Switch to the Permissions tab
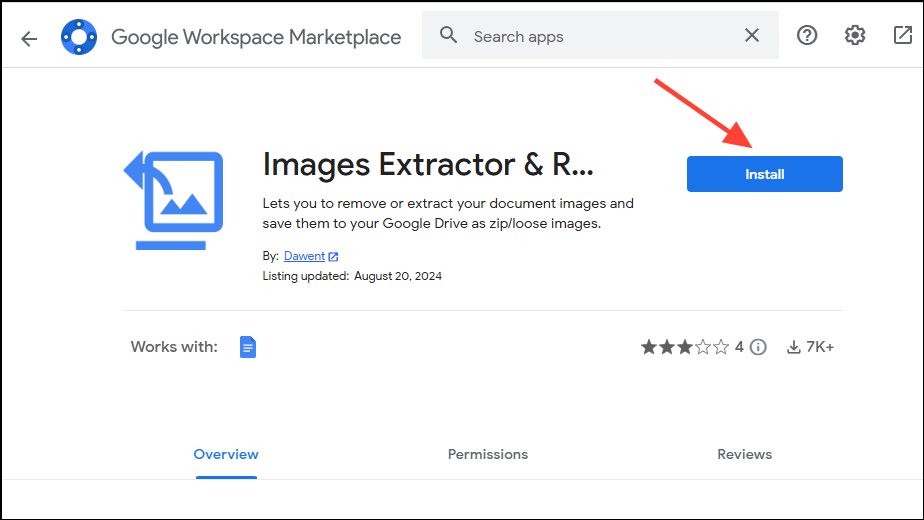The image size is (924, 520). click(x=488, y=455)
